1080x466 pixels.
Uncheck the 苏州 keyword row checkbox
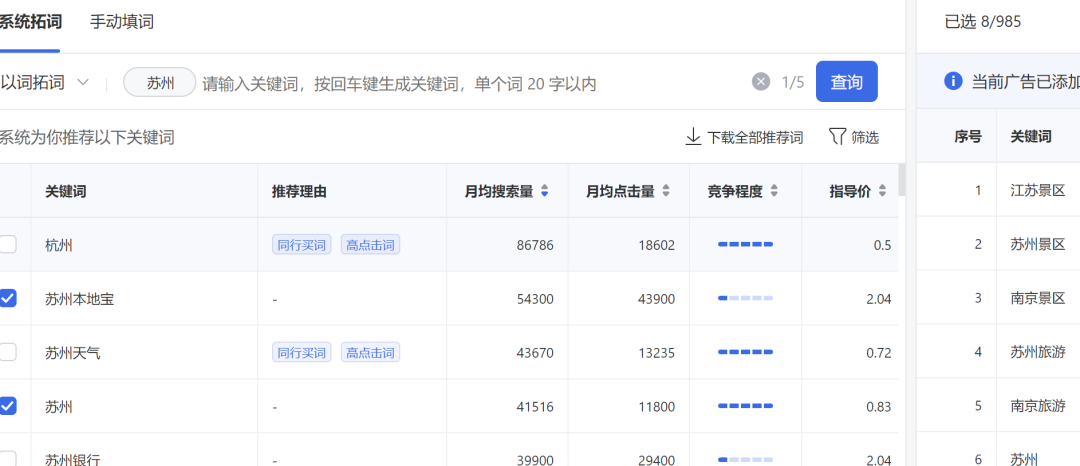pyautogui.click(x=7, y=406)
